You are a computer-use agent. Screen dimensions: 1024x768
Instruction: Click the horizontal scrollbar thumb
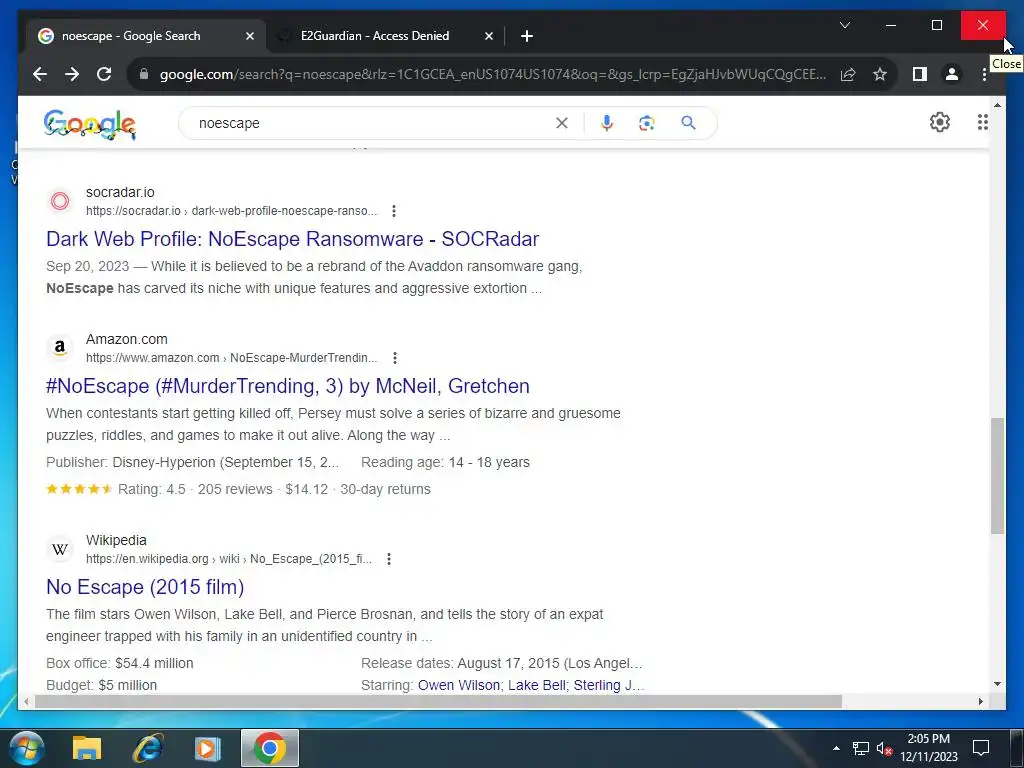tap(438, 702)
